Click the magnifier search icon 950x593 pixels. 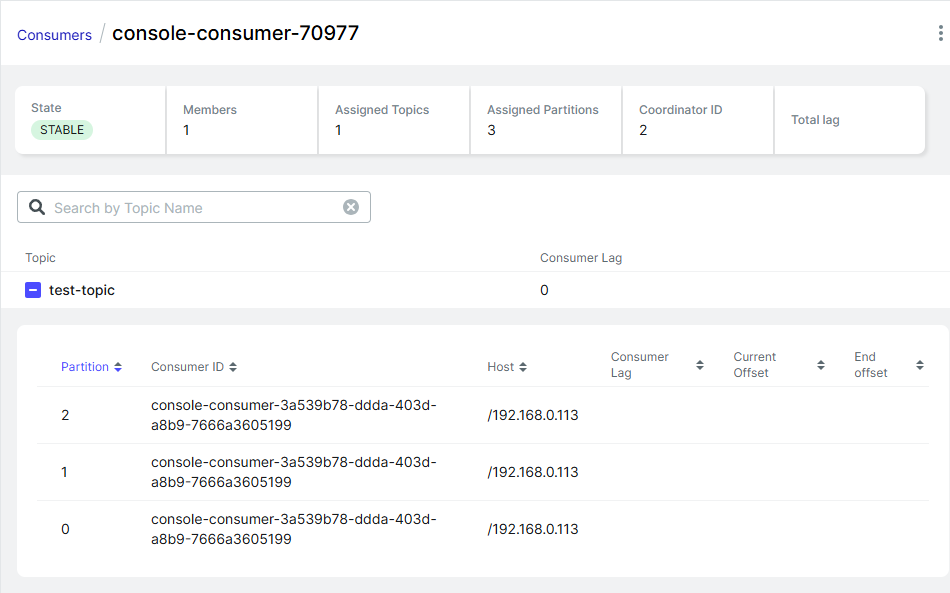coord(37,207)
